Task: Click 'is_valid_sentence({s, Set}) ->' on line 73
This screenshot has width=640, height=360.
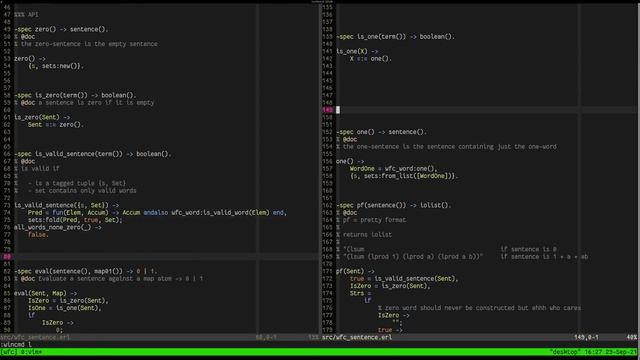Action: tap(67, 206)
